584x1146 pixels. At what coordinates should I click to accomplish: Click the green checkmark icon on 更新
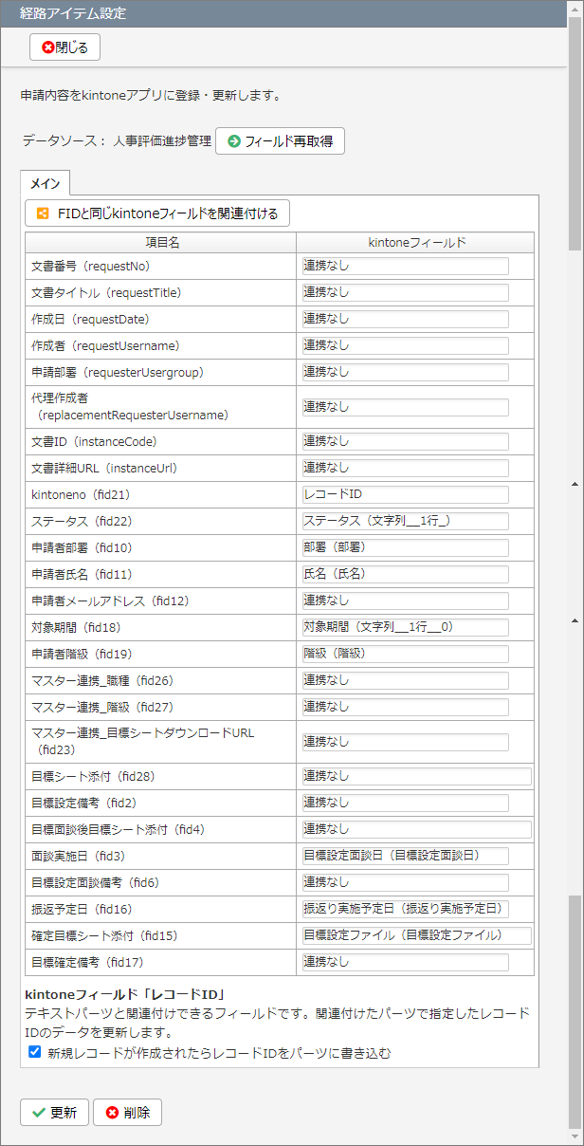(x=37, y=1112)
